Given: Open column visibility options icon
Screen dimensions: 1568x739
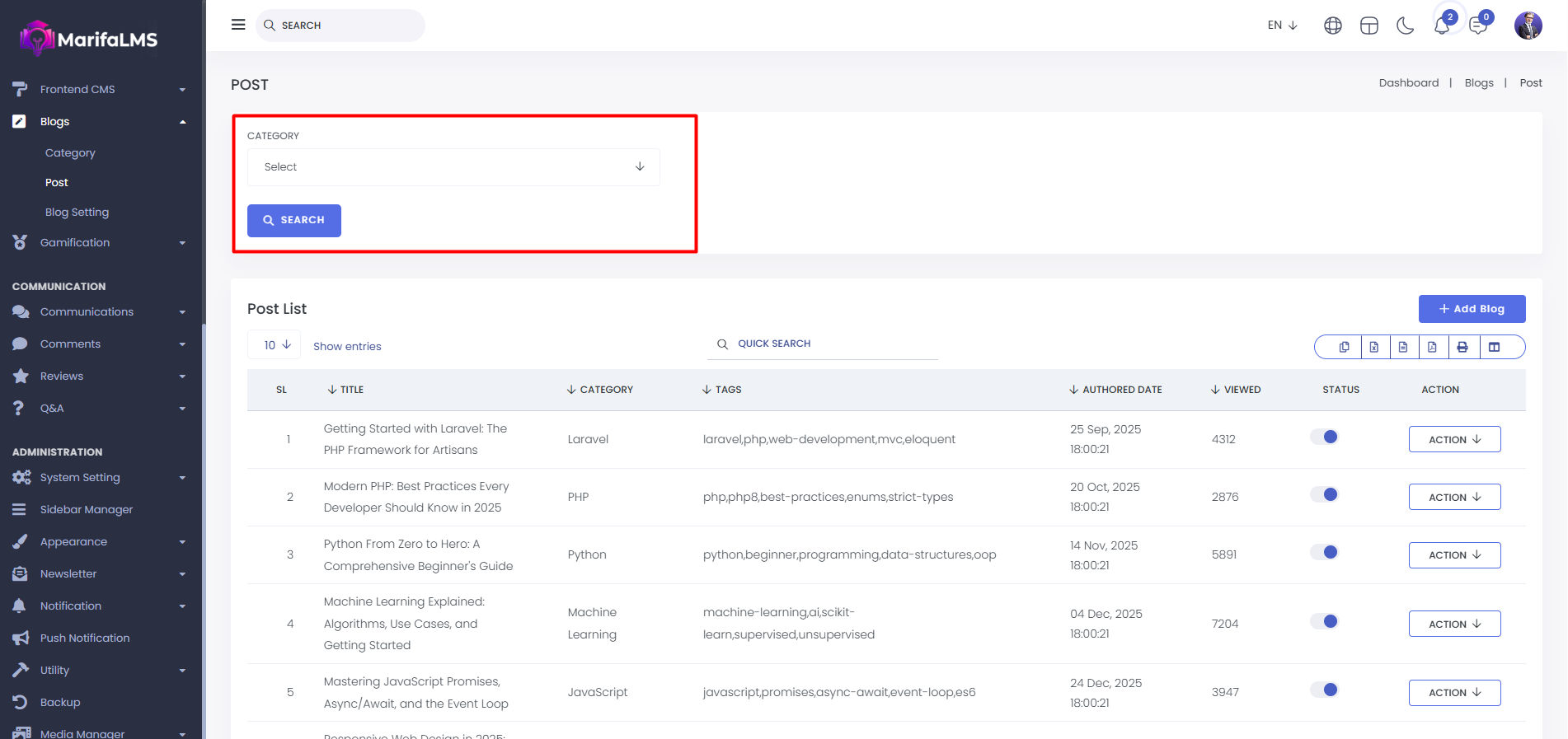Looking at the screenshot, I should coord(1494,347).
